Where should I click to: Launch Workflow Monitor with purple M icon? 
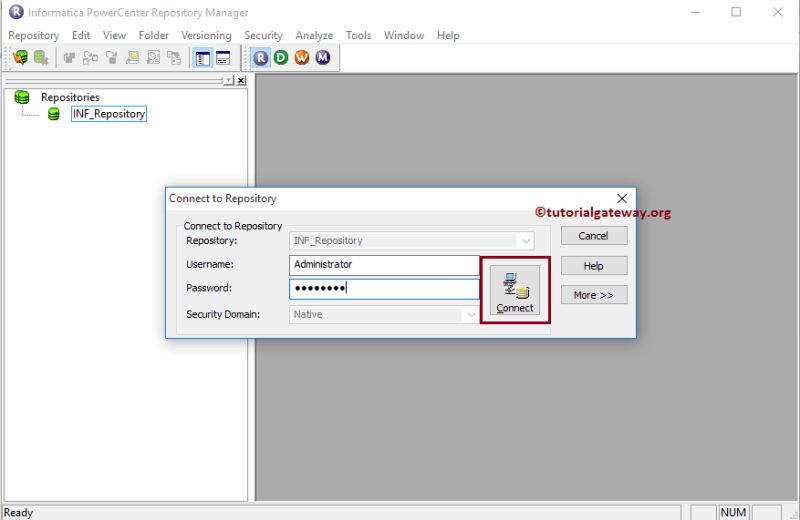pos(322,58)
